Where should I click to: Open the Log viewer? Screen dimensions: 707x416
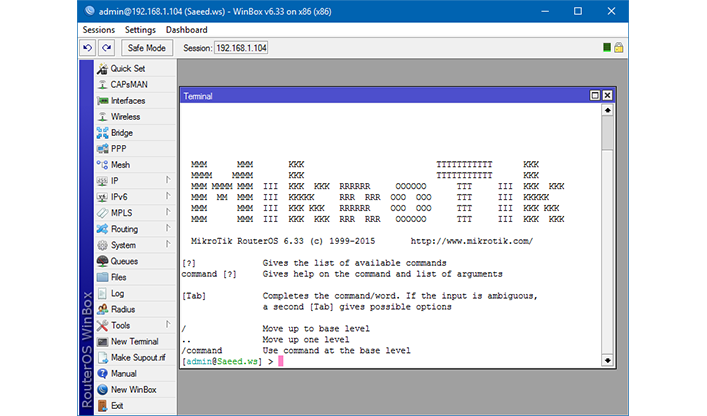coord(117,293)
